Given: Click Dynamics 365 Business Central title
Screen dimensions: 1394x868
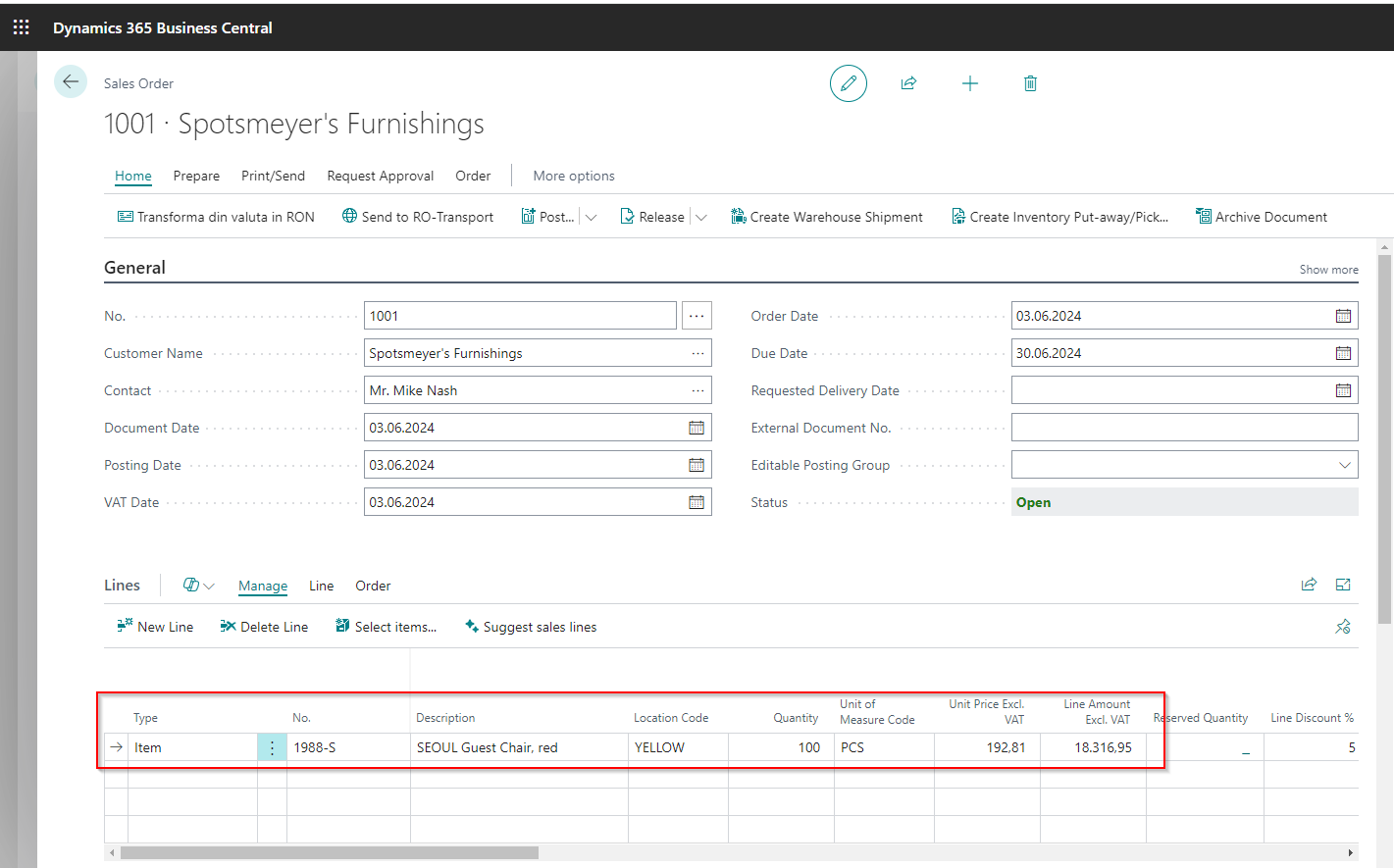Looking at the screenshot, I should coord(163,27).
